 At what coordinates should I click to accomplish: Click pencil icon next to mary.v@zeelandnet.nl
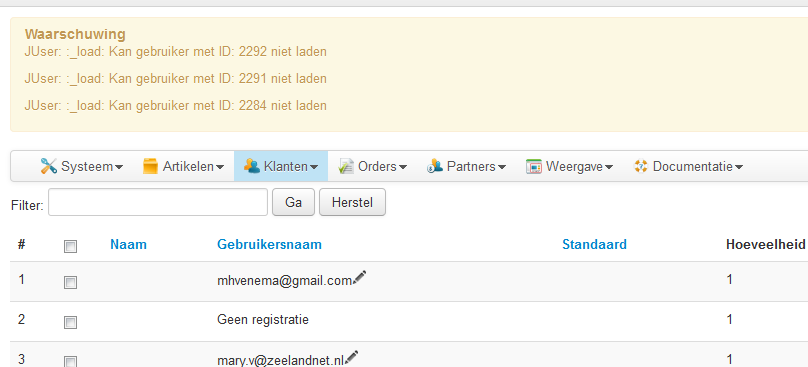click(x=351, y=357)
